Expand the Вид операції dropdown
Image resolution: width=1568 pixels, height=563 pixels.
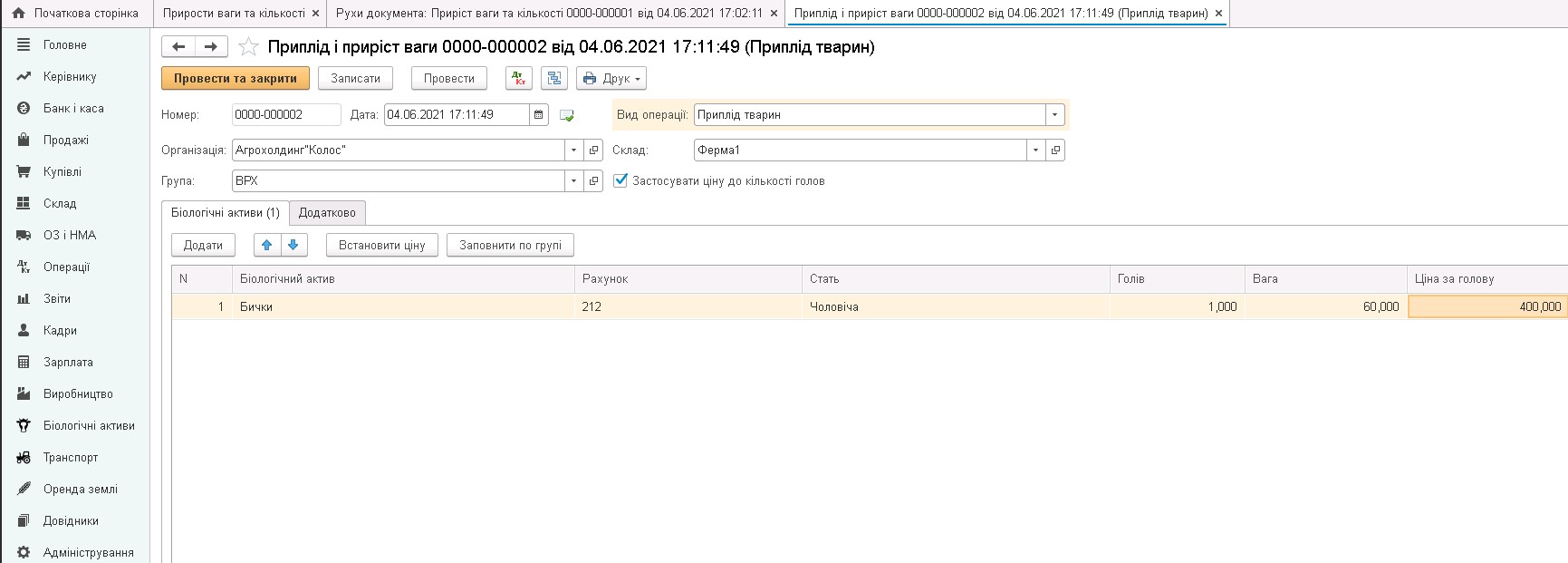[1054, 115]
